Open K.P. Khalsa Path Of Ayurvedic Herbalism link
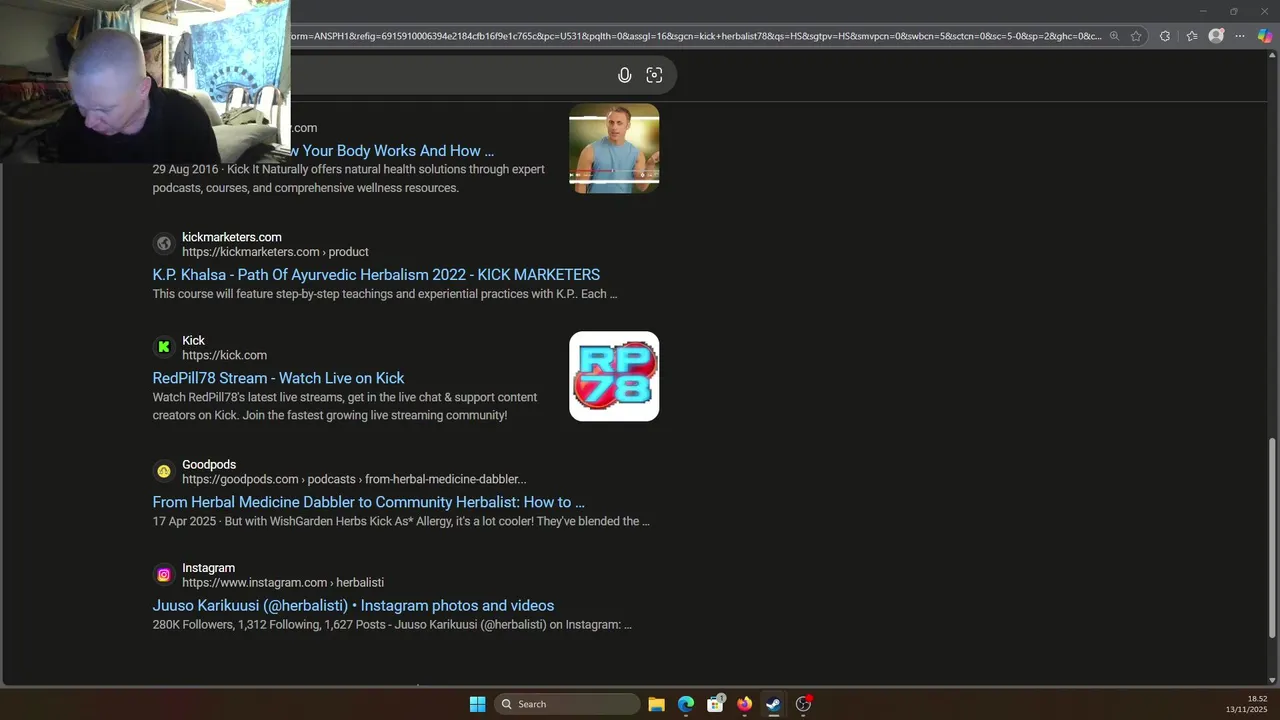The height and width of the screenshot is (720, 1280). pyautogui.click(x=376, y=275)
